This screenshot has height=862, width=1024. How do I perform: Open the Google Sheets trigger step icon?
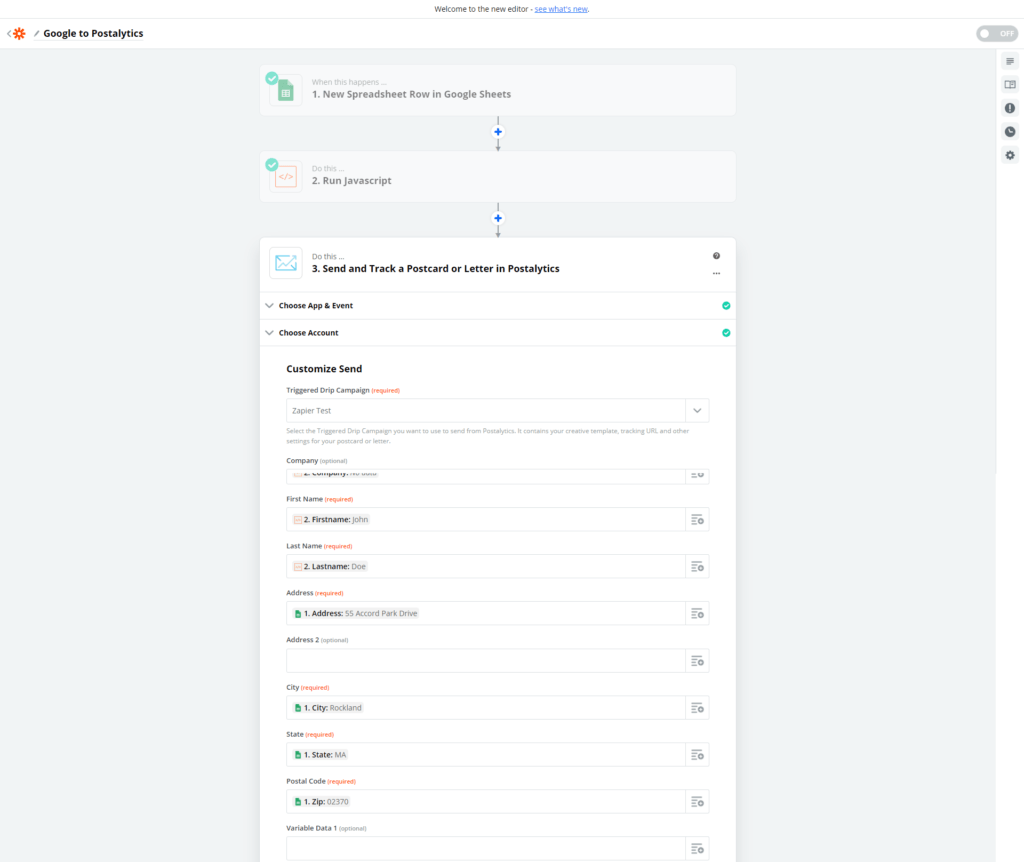tap(285, 90)
